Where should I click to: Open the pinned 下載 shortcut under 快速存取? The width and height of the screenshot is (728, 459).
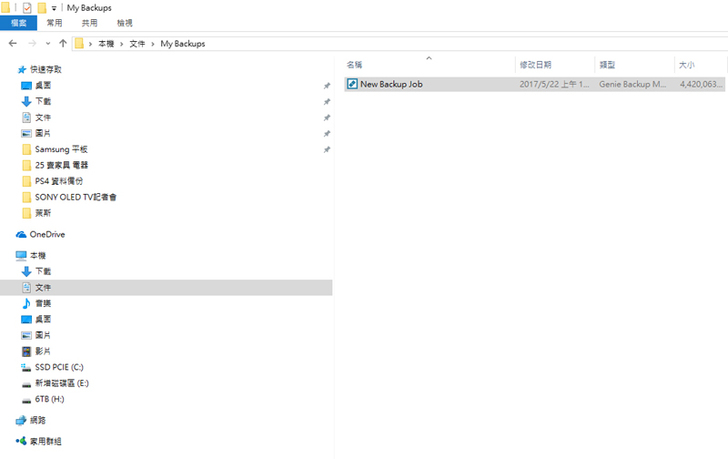pyautogui.click(x=43, y=101)
